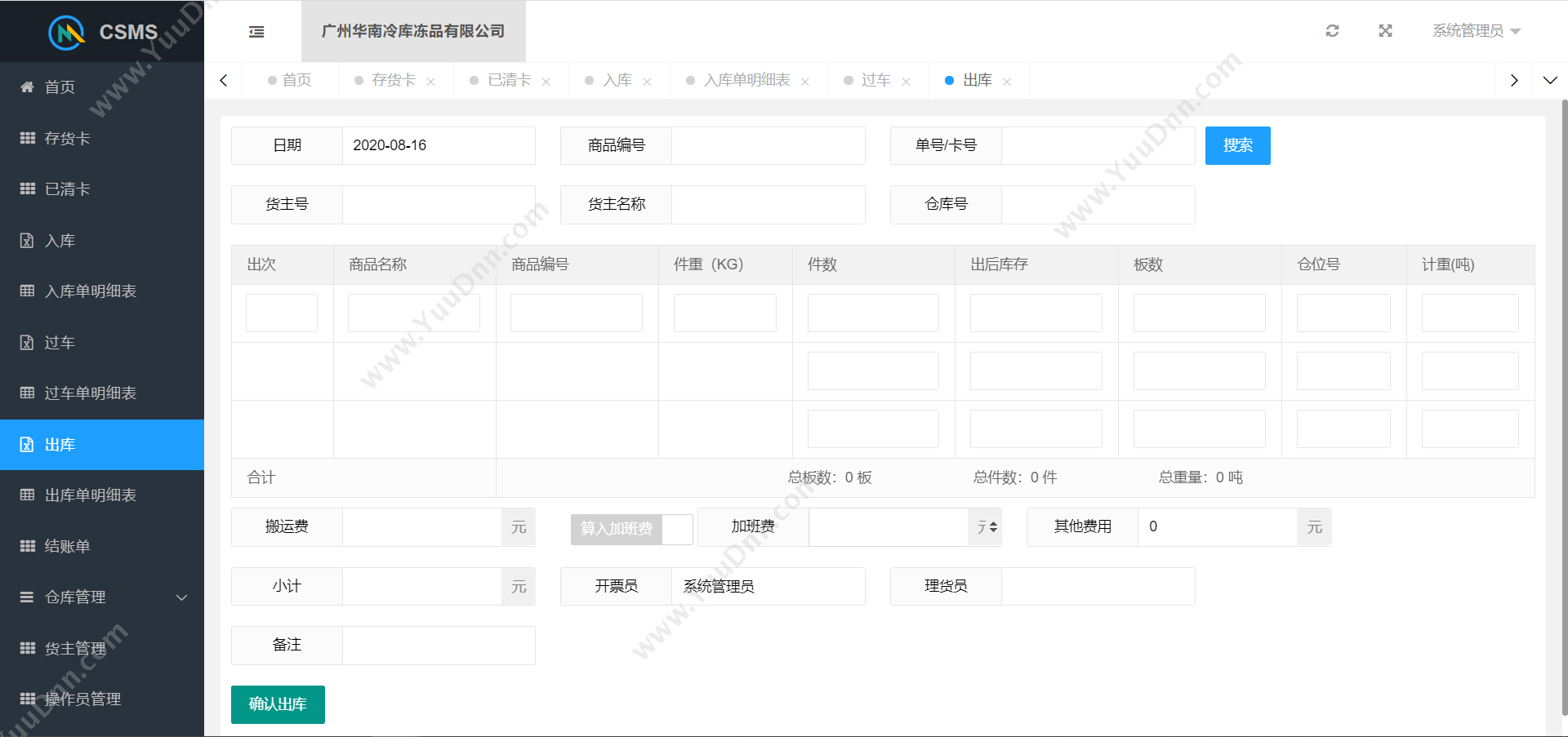Focus the 仓库号 field
1568x737 pixels.
coord(1098,205)
